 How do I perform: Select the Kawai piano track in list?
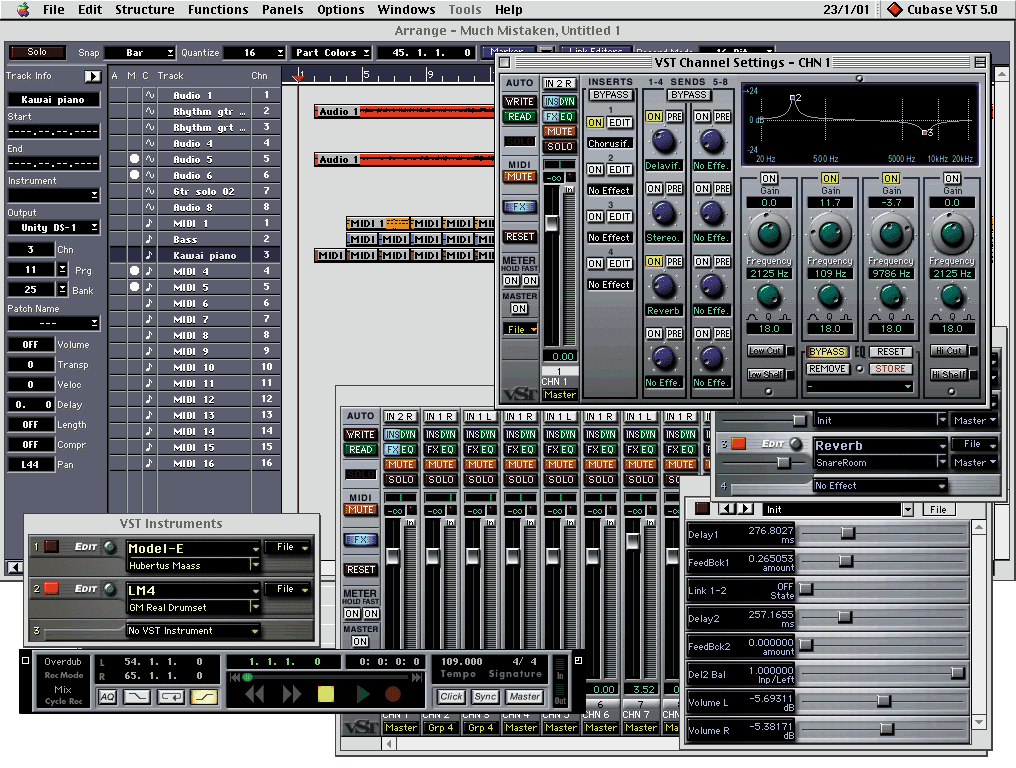(x=203, y=255)
